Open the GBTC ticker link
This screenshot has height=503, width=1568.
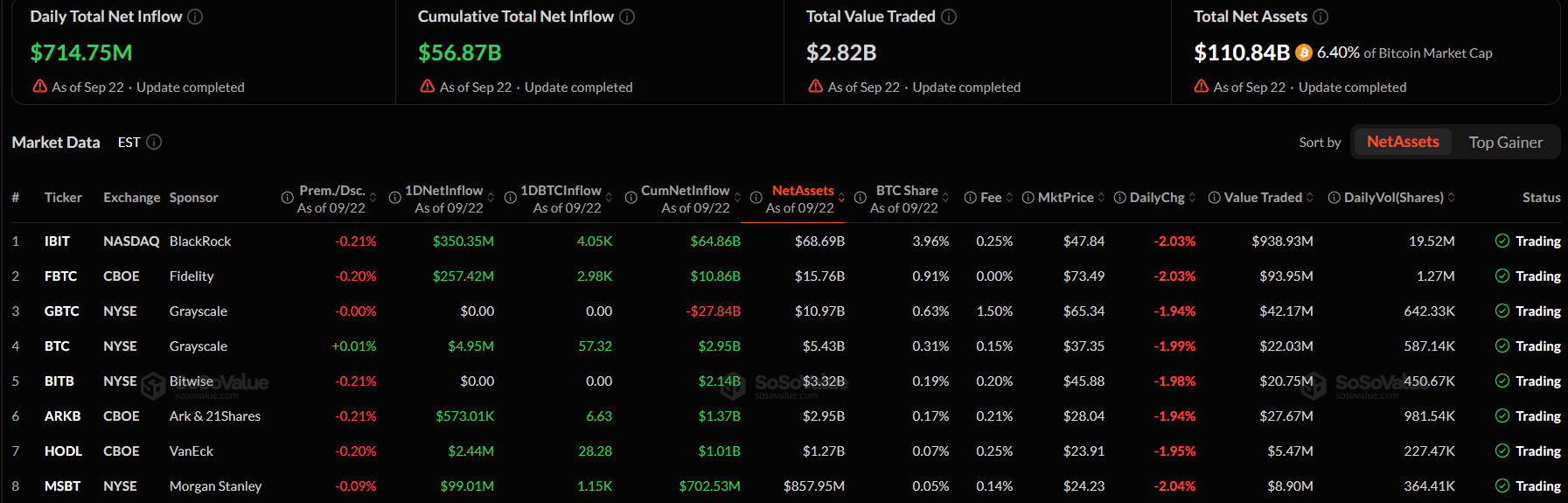pyautogui.click(x=61, y=311)
